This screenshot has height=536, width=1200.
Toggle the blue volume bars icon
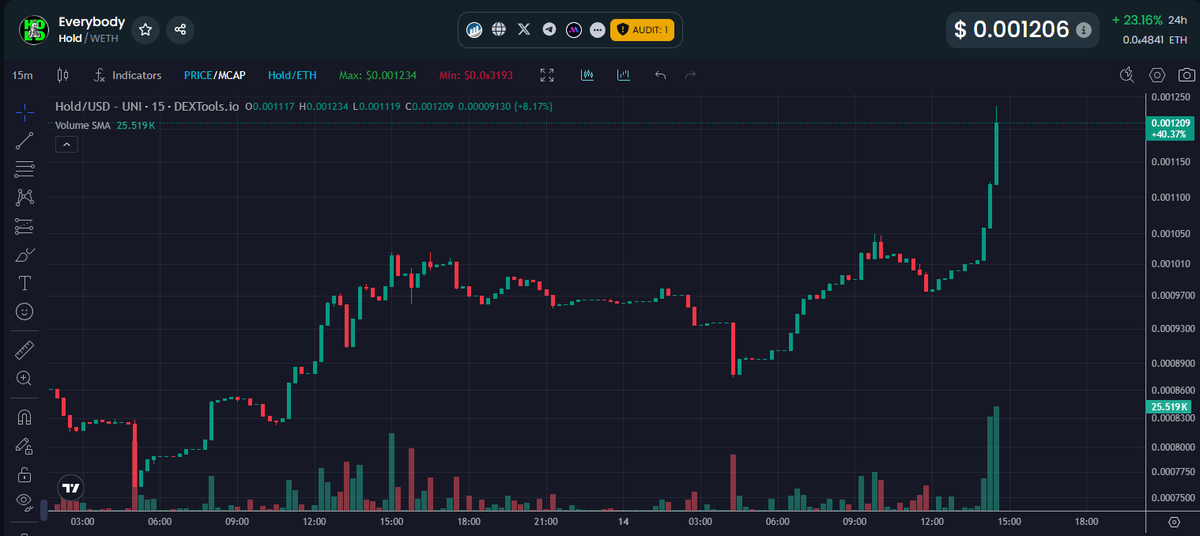tap(623, 75)
